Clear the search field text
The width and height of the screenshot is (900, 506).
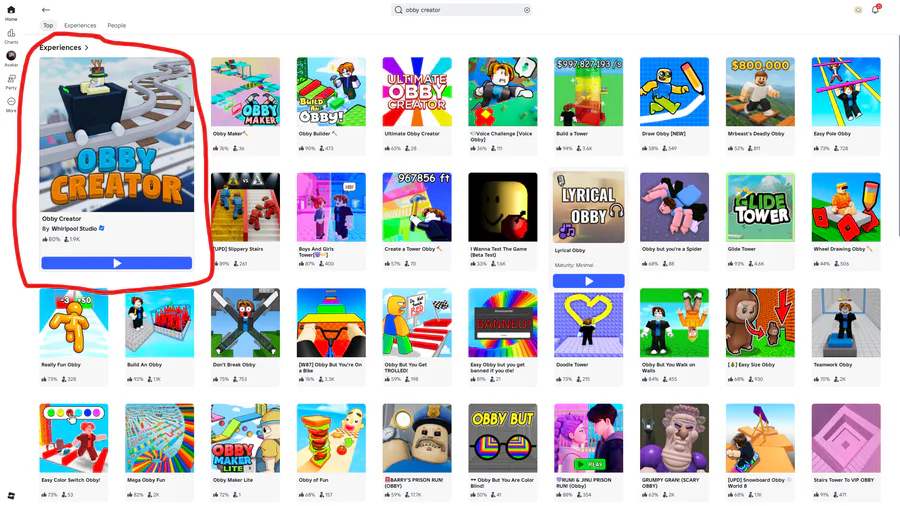pyautogui.click(x=526, y=10)
